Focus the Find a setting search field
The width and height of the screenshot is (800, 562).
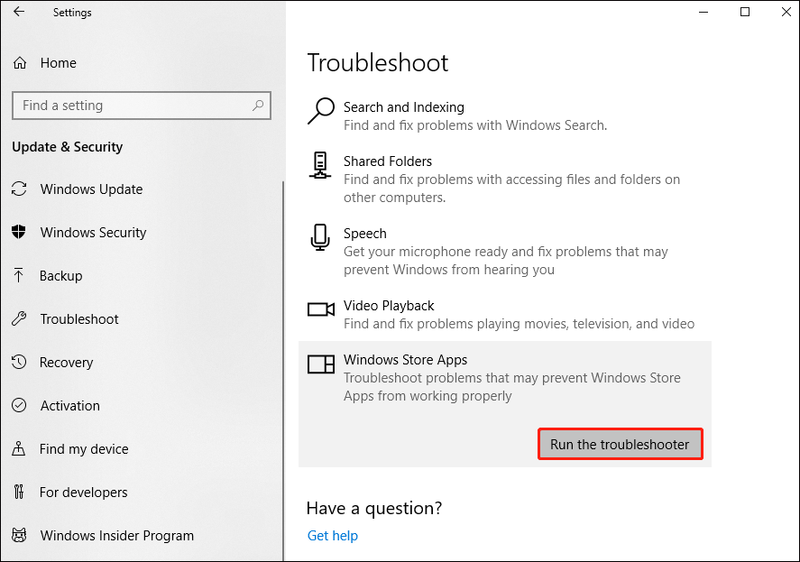pyautogui.click(x=141, y=106)
